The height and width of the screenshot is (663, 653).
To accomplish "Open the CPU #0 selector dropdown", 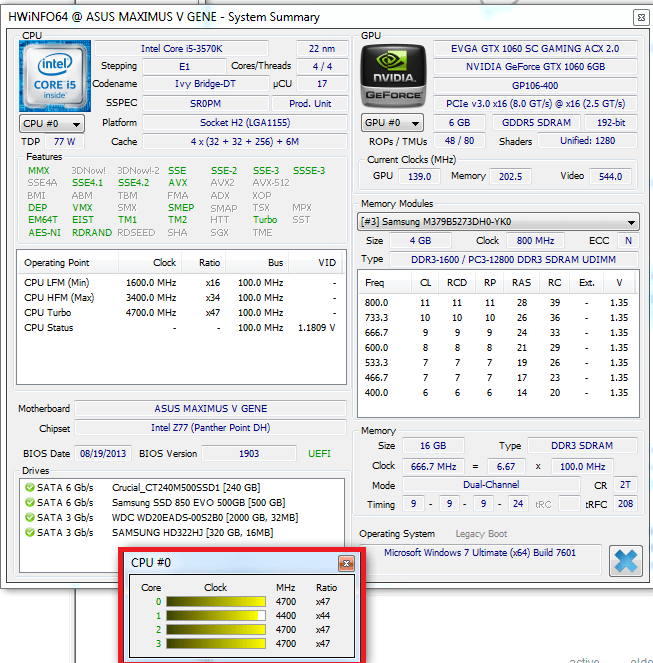I will (52, 123).
